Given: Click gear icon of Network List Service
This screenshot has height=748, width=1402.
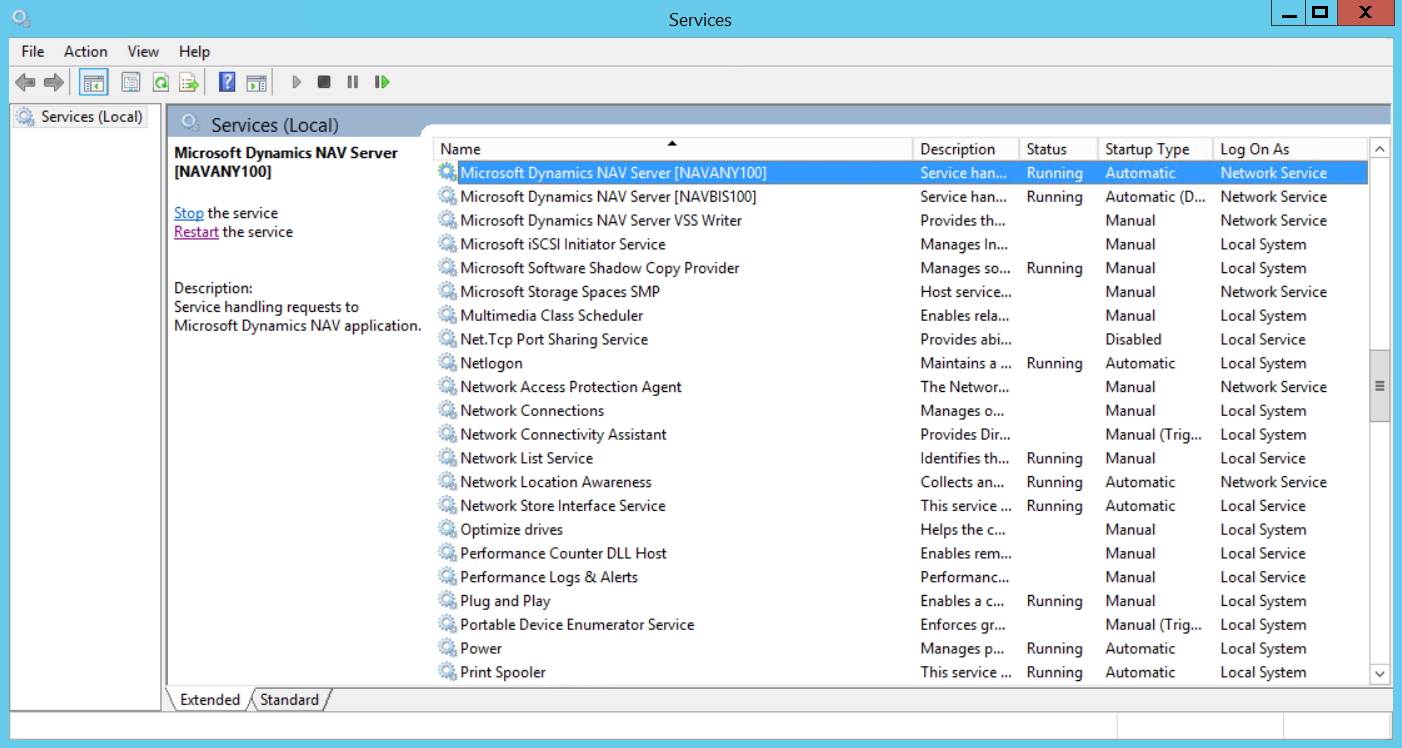Looking at the screenshot, I should tap(447, 458).
